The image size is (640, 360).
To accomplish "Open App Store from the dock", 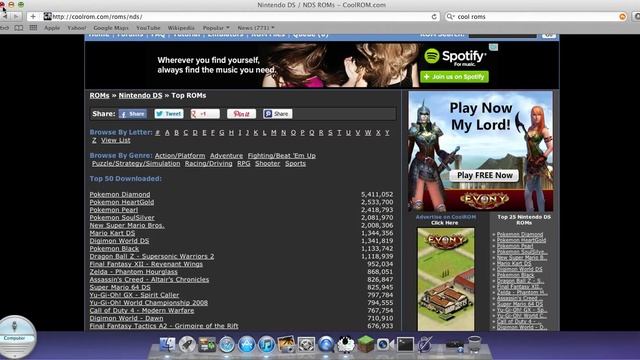I will point(247,344).
